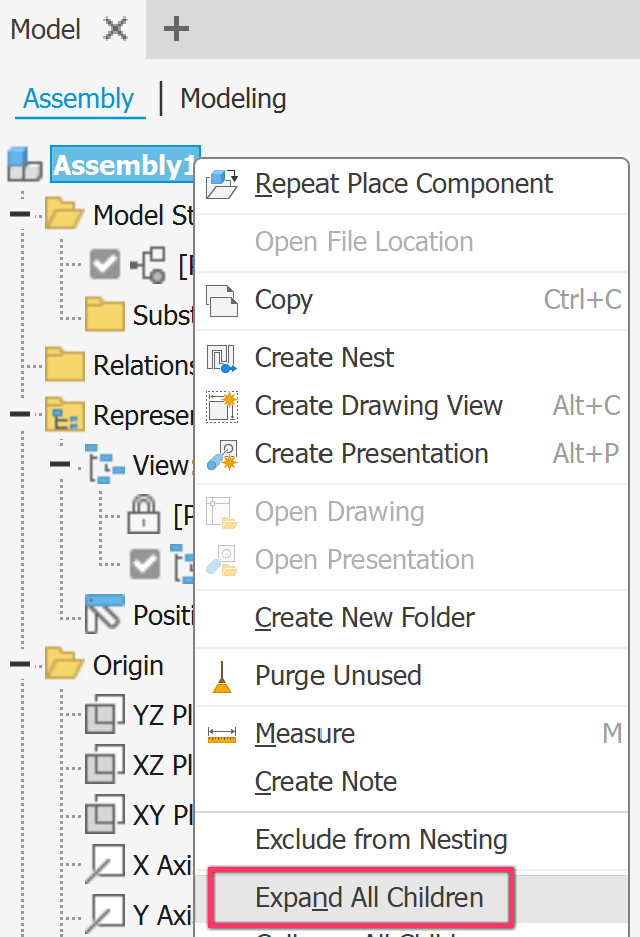Click the Repeat Place Component icon
Image resolution: width=640 pixels, height=937 pixels.
[222, 184]
